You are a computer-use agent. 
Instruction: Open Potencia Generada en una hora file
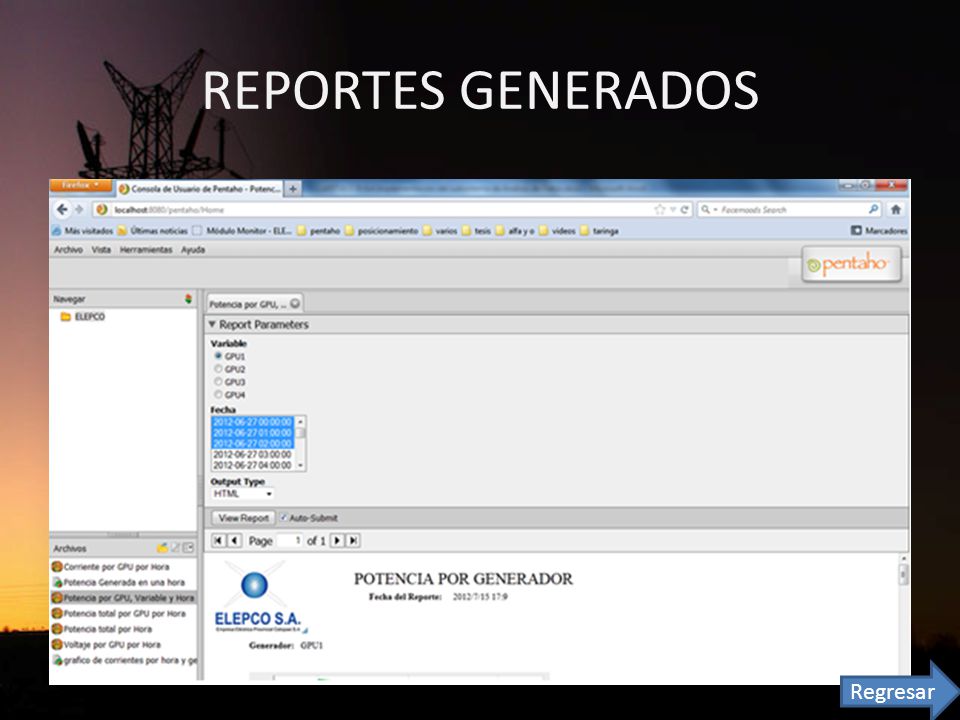(118, 582)
